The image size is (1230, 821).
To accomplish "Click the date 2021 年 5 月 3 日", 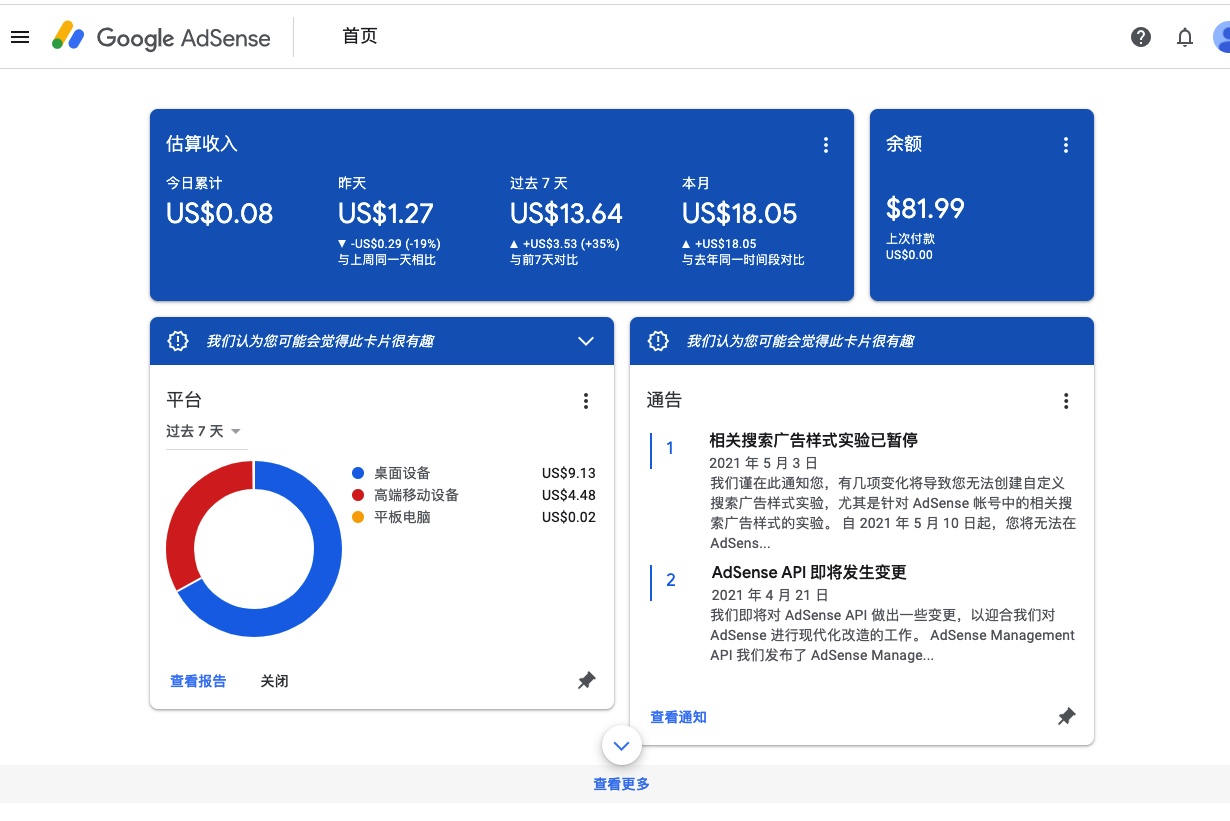I will tap(763, 463).
